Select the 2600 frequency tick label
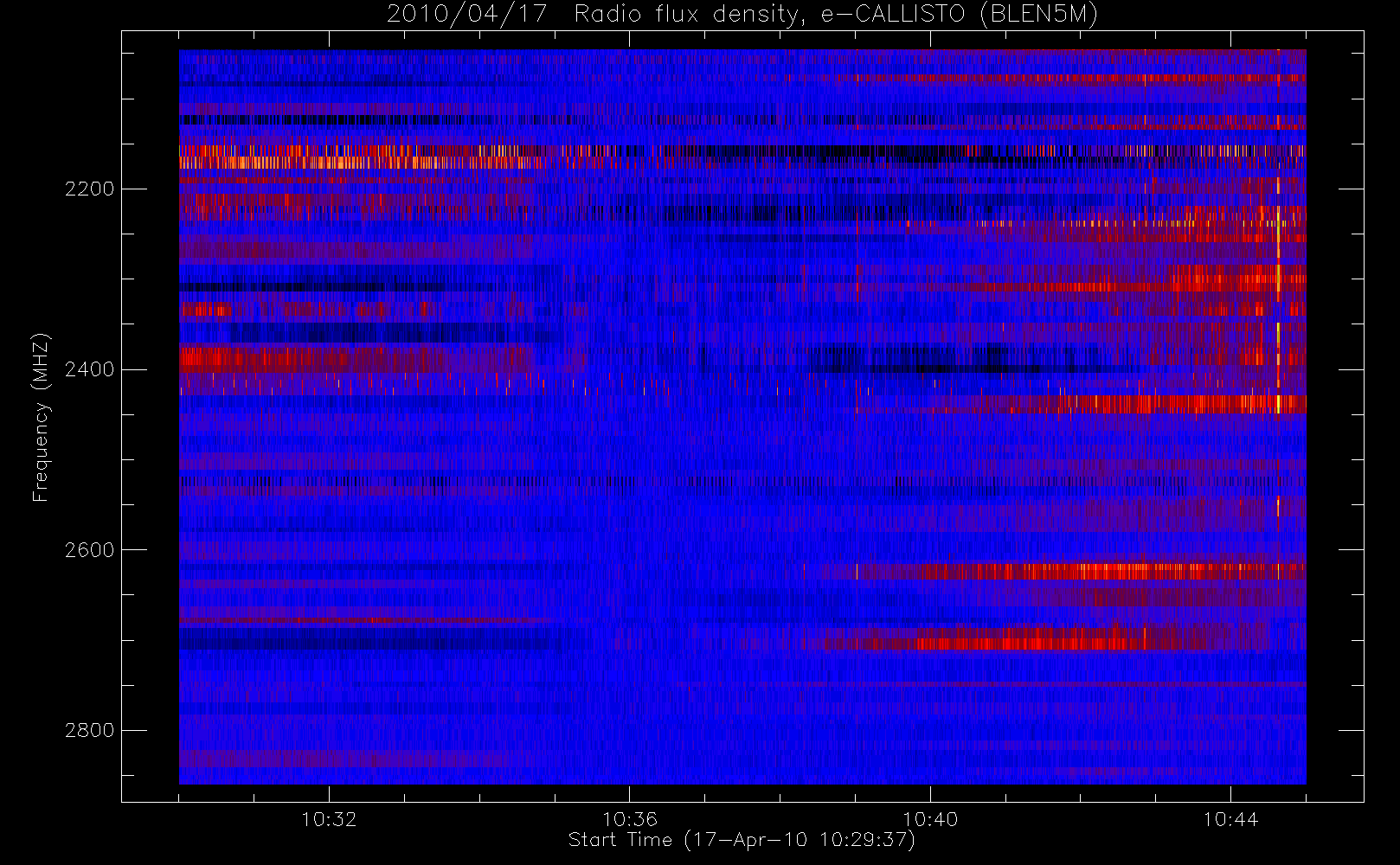The width and height of the screenshot is (1400, 865). pyautogui.click(x=89, y=550)
